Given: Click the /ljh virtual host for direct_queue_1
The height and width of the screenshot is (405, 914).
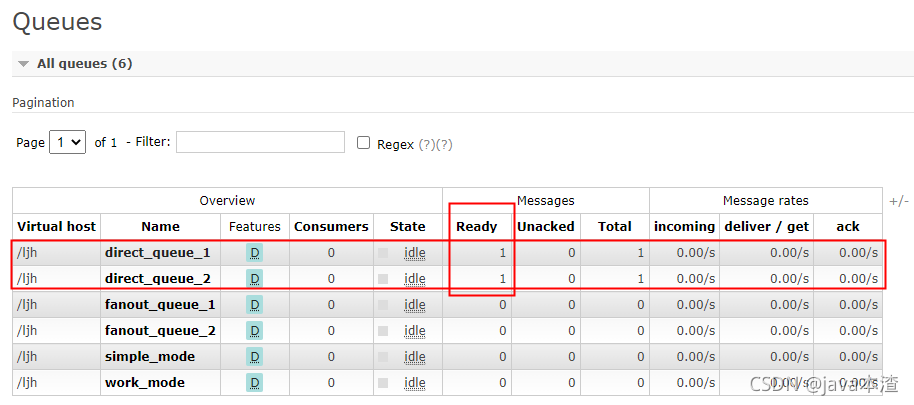Looking at the screenshot, I should (x=27, y=253).
